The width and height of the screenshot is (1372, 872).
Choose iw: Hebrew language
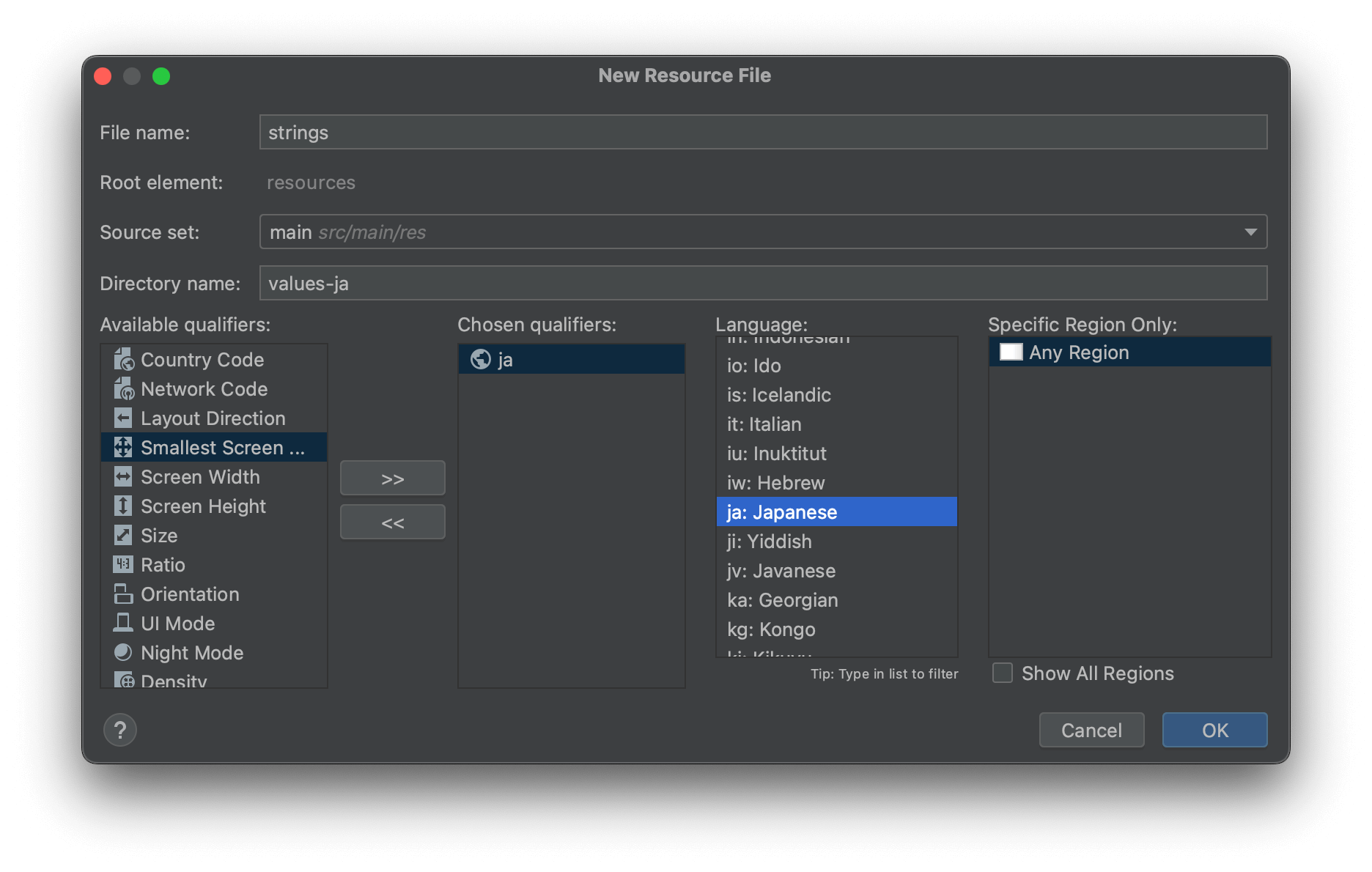coord(837,483)
